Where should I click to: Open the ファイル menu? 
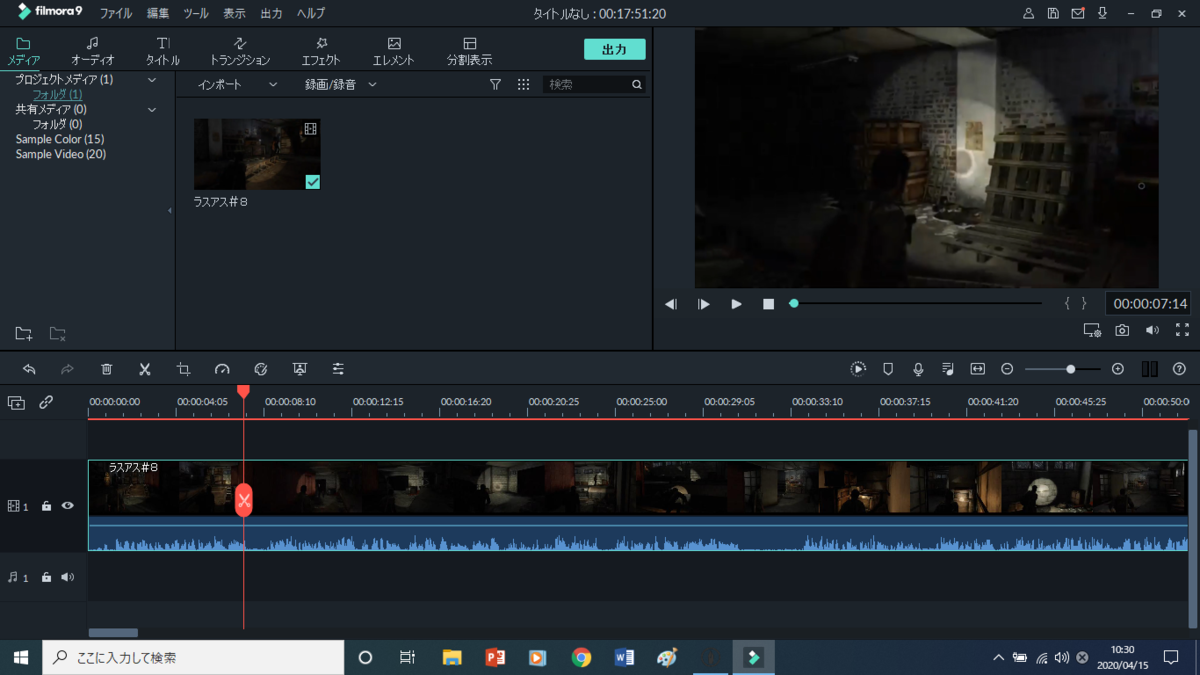pyautogui.click(x=116, y=14)
